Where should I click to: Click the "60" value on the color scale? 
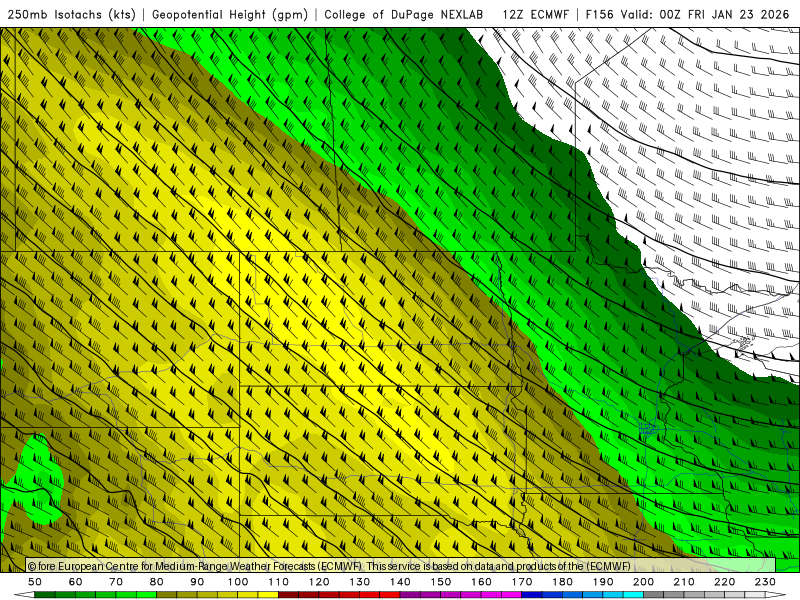pos(76,582)
